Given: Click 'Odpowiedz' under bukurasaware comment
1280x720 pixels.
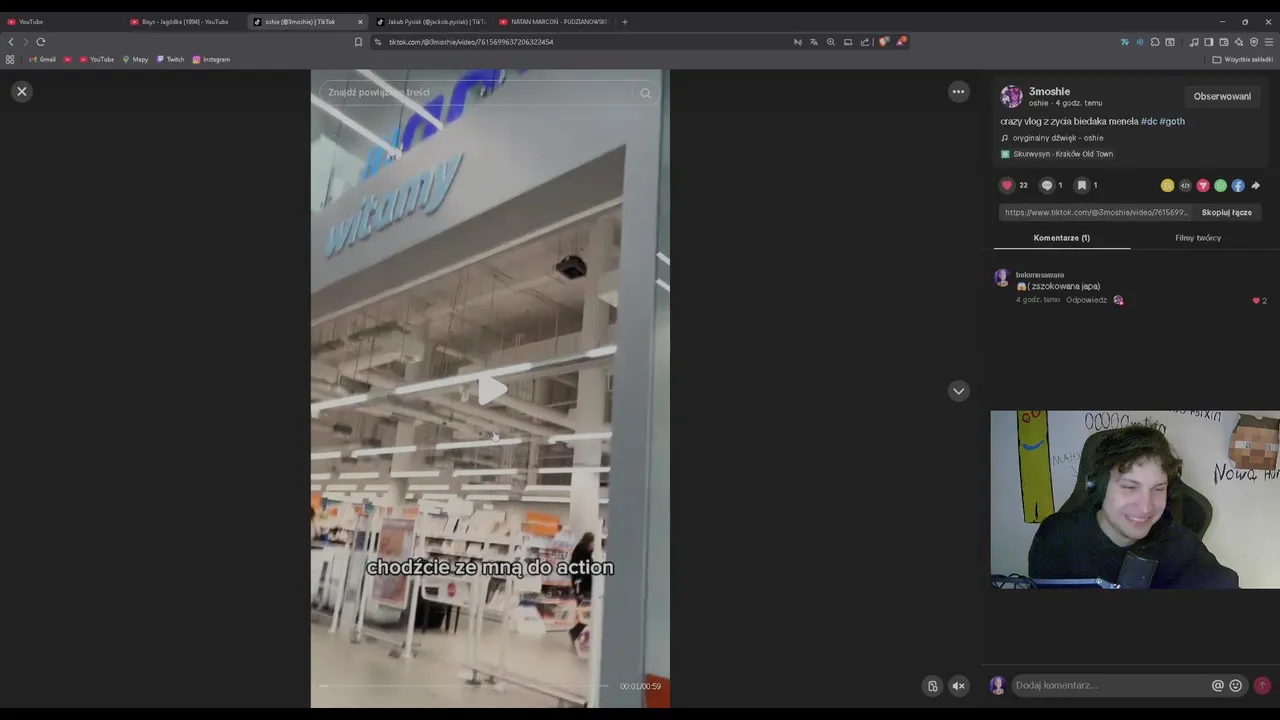Looking at the screenshot, I should 1086,300.
